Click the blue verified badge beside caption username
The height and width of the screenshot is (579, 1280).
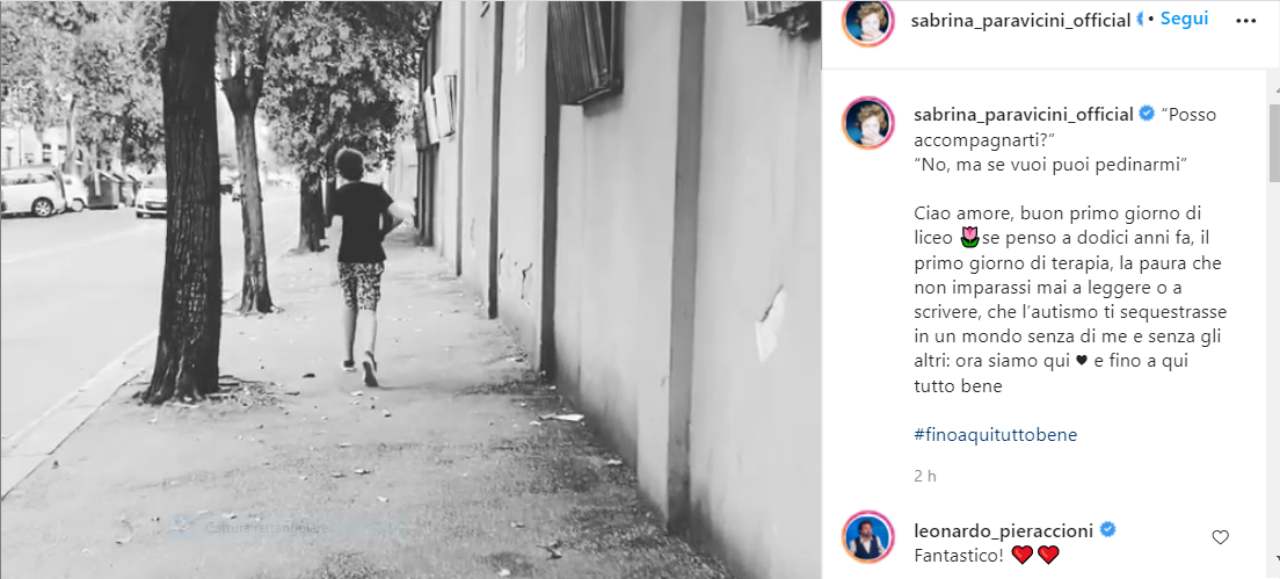click(x=1146, y=114)
